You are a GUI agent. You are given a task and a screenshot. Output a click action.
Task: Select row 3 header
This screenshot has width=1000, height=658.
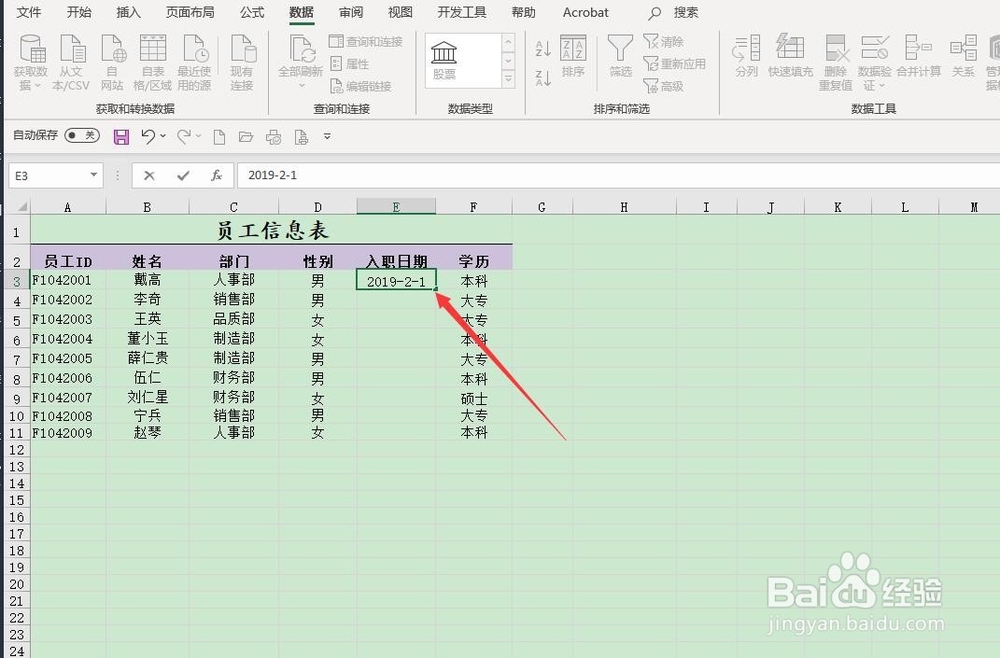pos(17,281)
